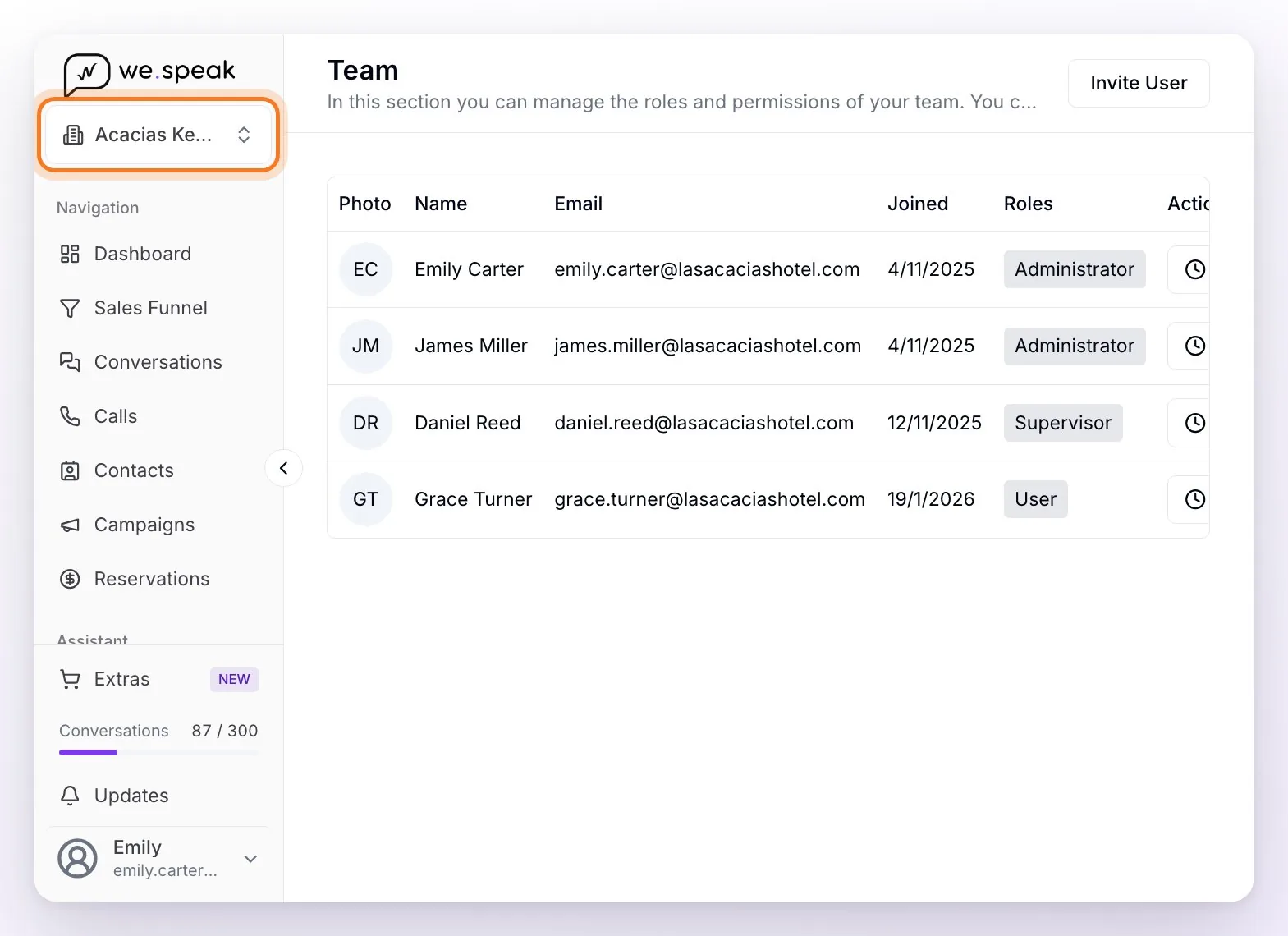Click the JM avatar photo
Image resolution: width=1288 pixels, height=936 pixels.
(366, 346)
